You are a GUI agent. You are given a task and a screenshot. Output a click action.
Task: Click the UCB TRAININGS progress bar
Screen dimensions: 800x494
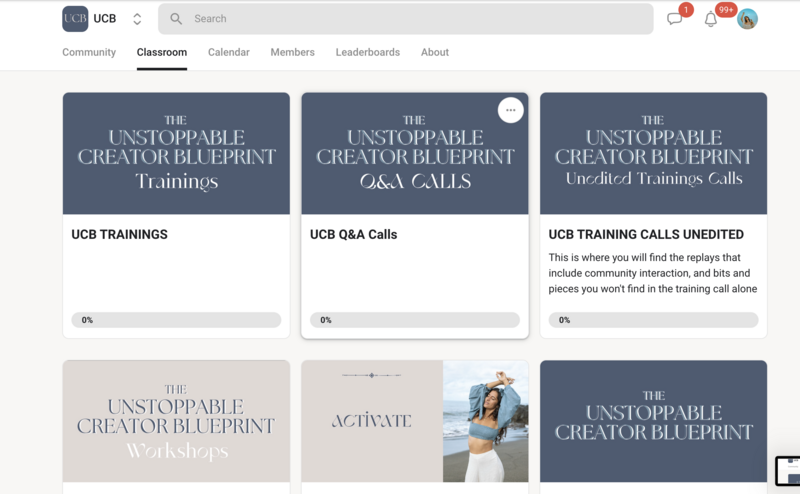[x=176, y=320]
